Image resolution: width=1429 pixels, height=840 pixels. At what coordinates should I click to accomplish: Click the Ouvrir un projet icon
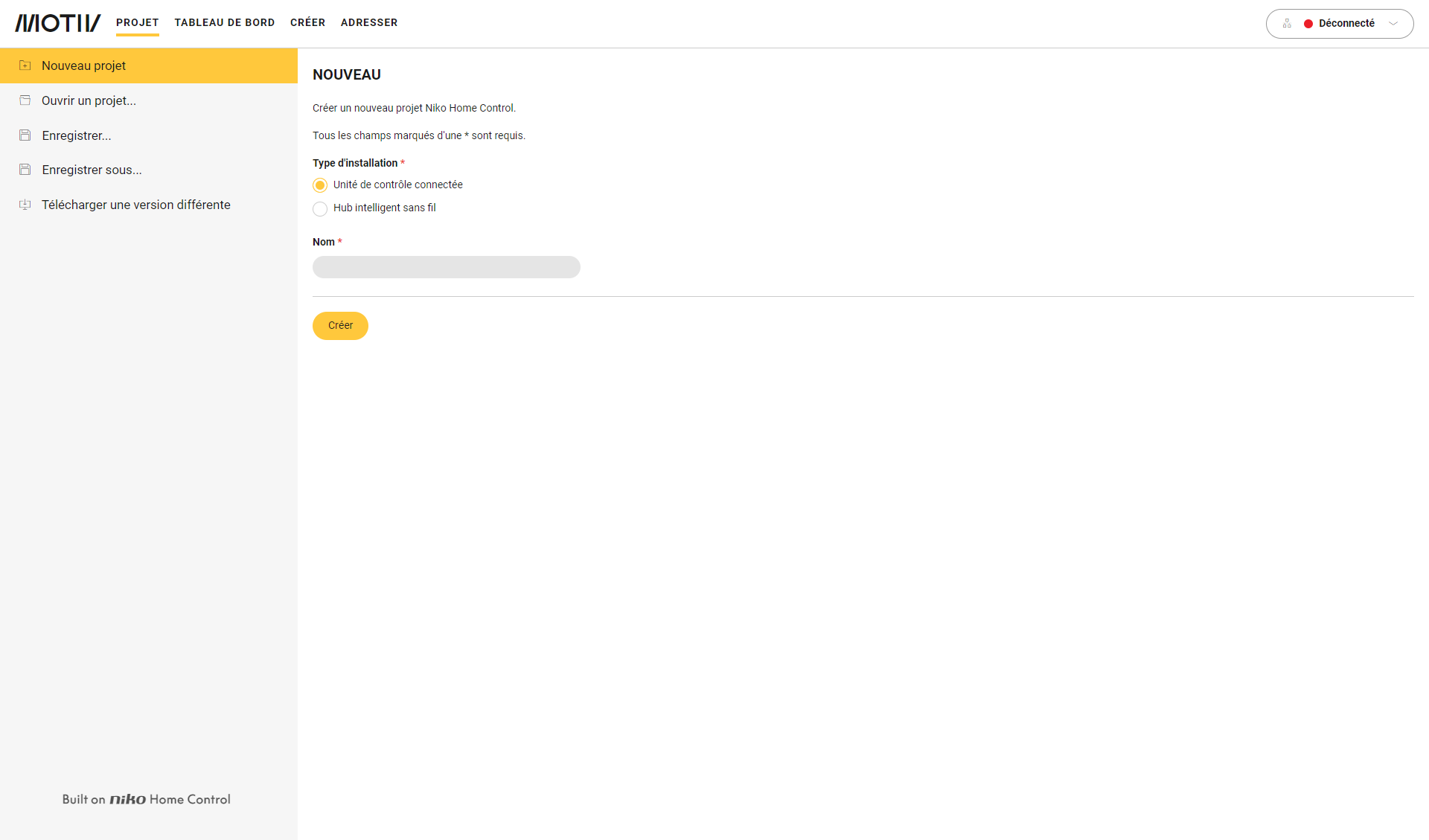(x=25, y=100)
